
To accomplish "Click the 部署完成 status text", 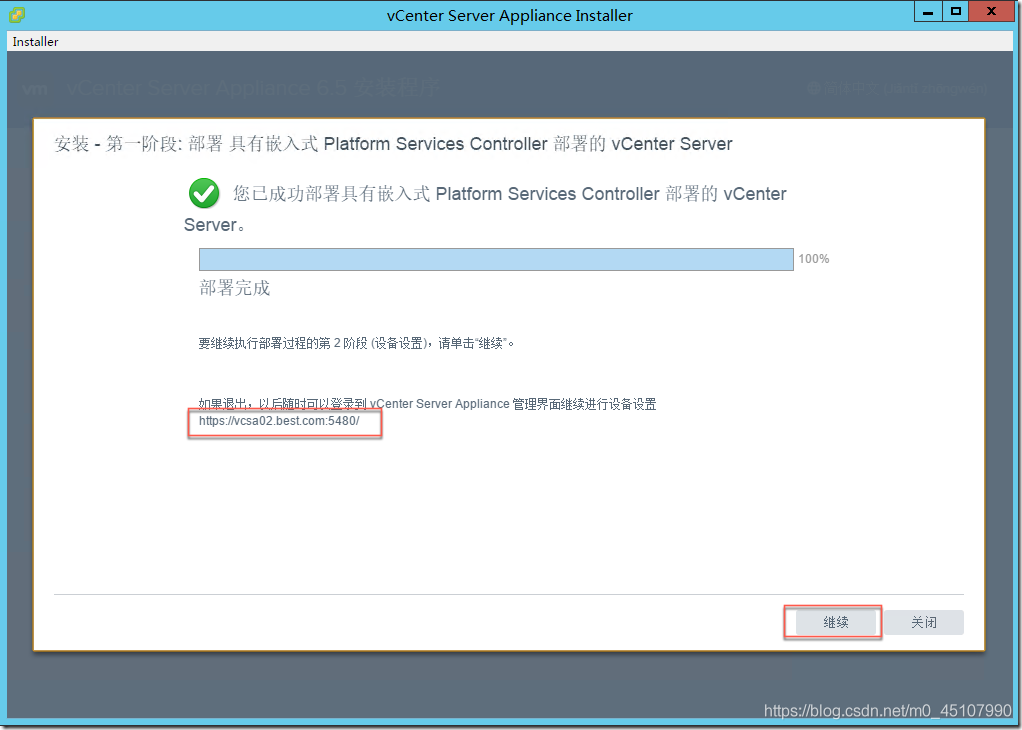I will coord(235,288).
